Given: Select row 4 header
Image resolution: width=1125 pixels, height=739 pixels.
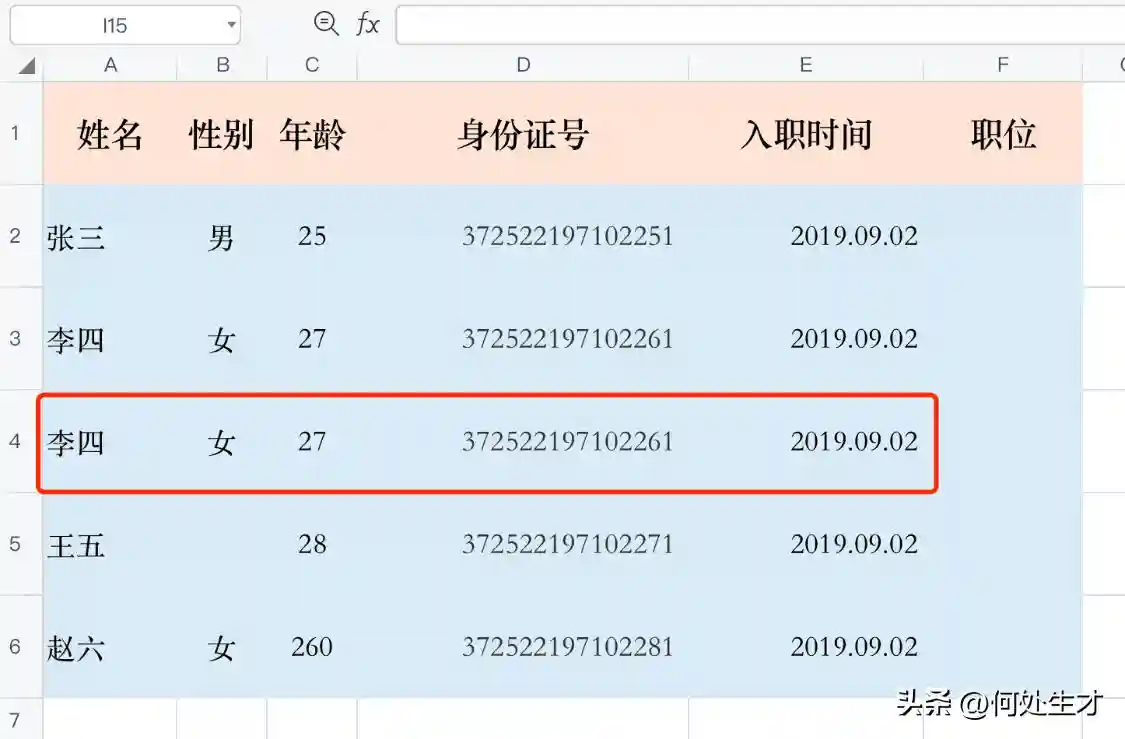Looking at the screenshot, I should click(15, 441).
